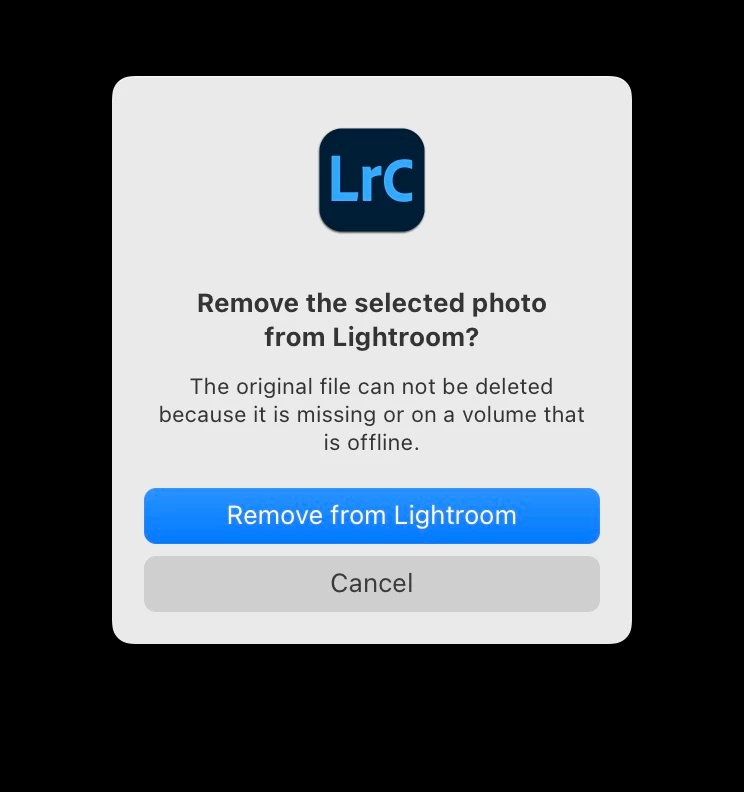Screen dimensions: 744x792
Task: Click the 'is offline.' text line
Action: (372, 442)
